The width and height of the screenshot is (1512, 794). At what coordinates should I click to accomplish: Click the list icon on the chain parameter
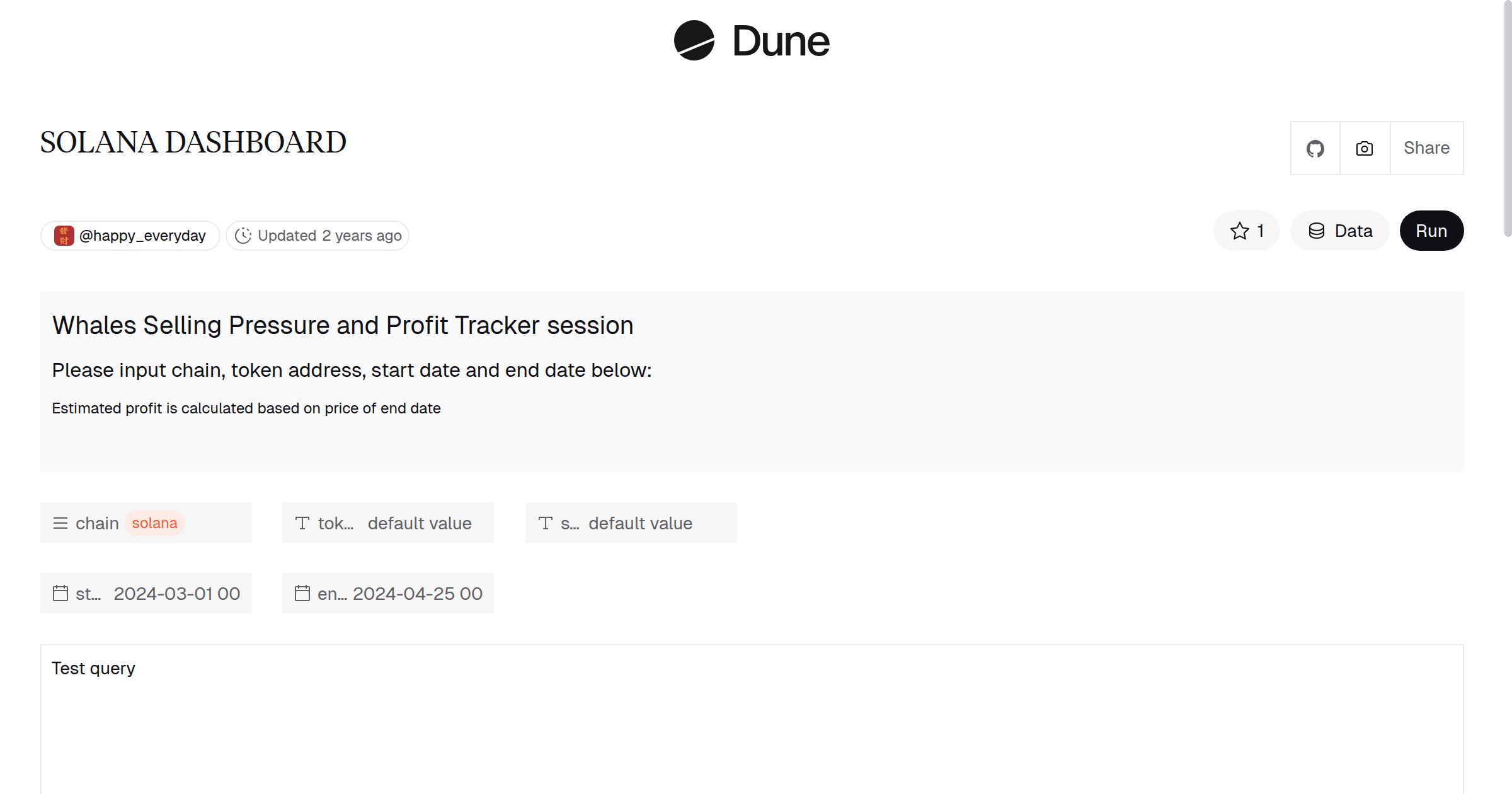[x=60, y=523]
